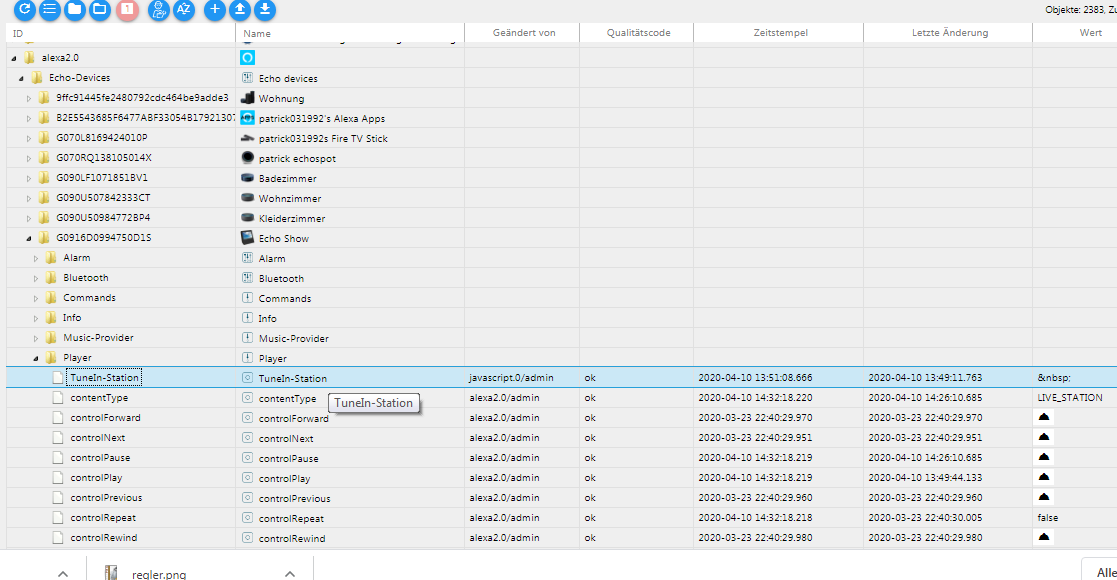1117x580 pixels.
Task: Click the A-Z sort toolbar icon
Action: [x=184, y=9]
